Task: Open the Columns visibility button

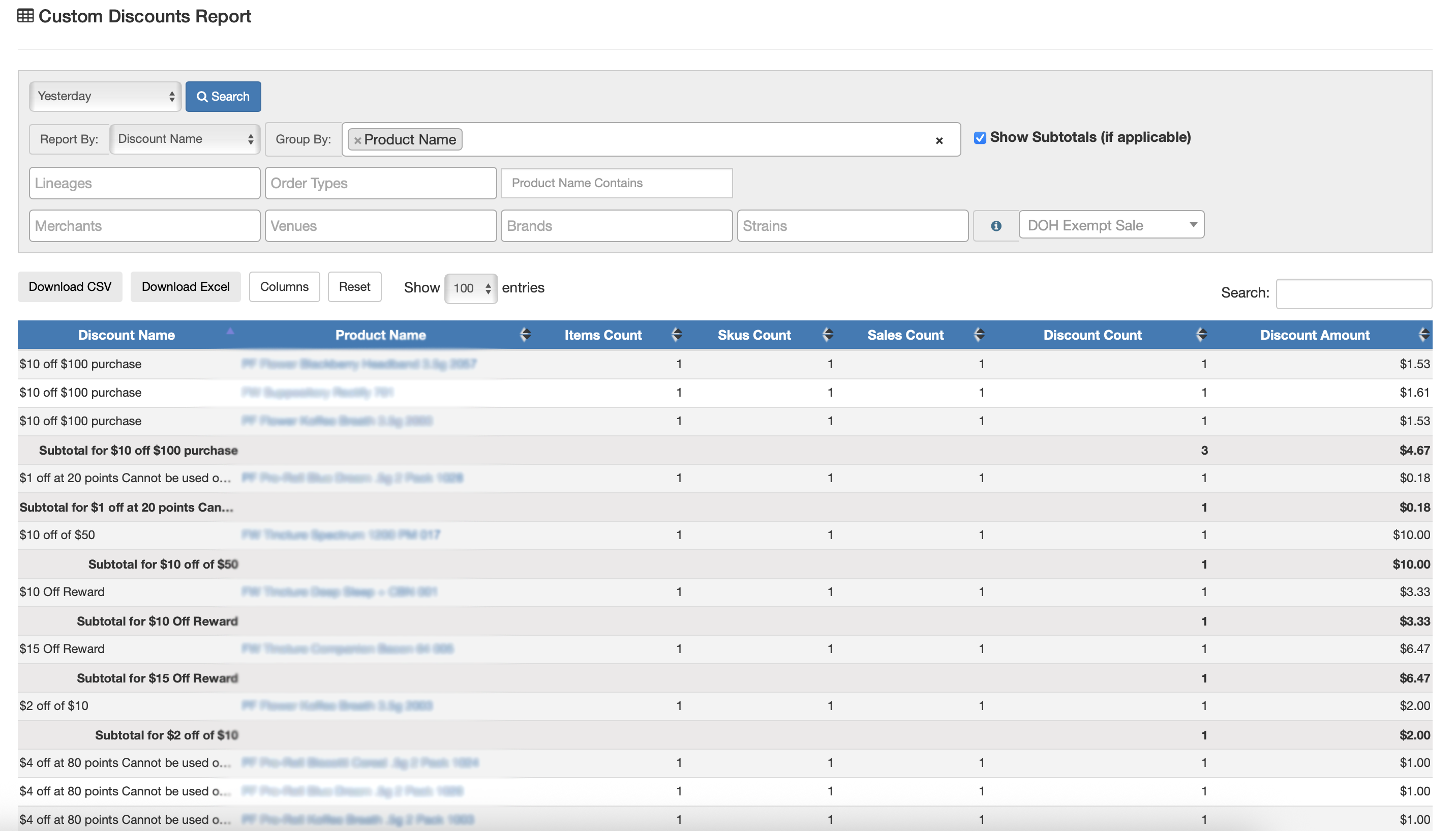Action: tap(284, 287)
